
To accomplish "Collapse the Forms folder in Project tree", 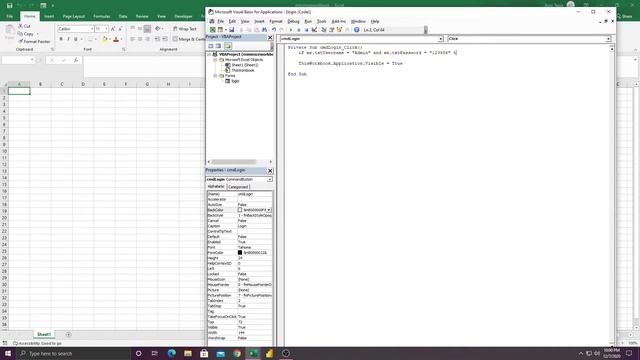I will tap(215, 76).
